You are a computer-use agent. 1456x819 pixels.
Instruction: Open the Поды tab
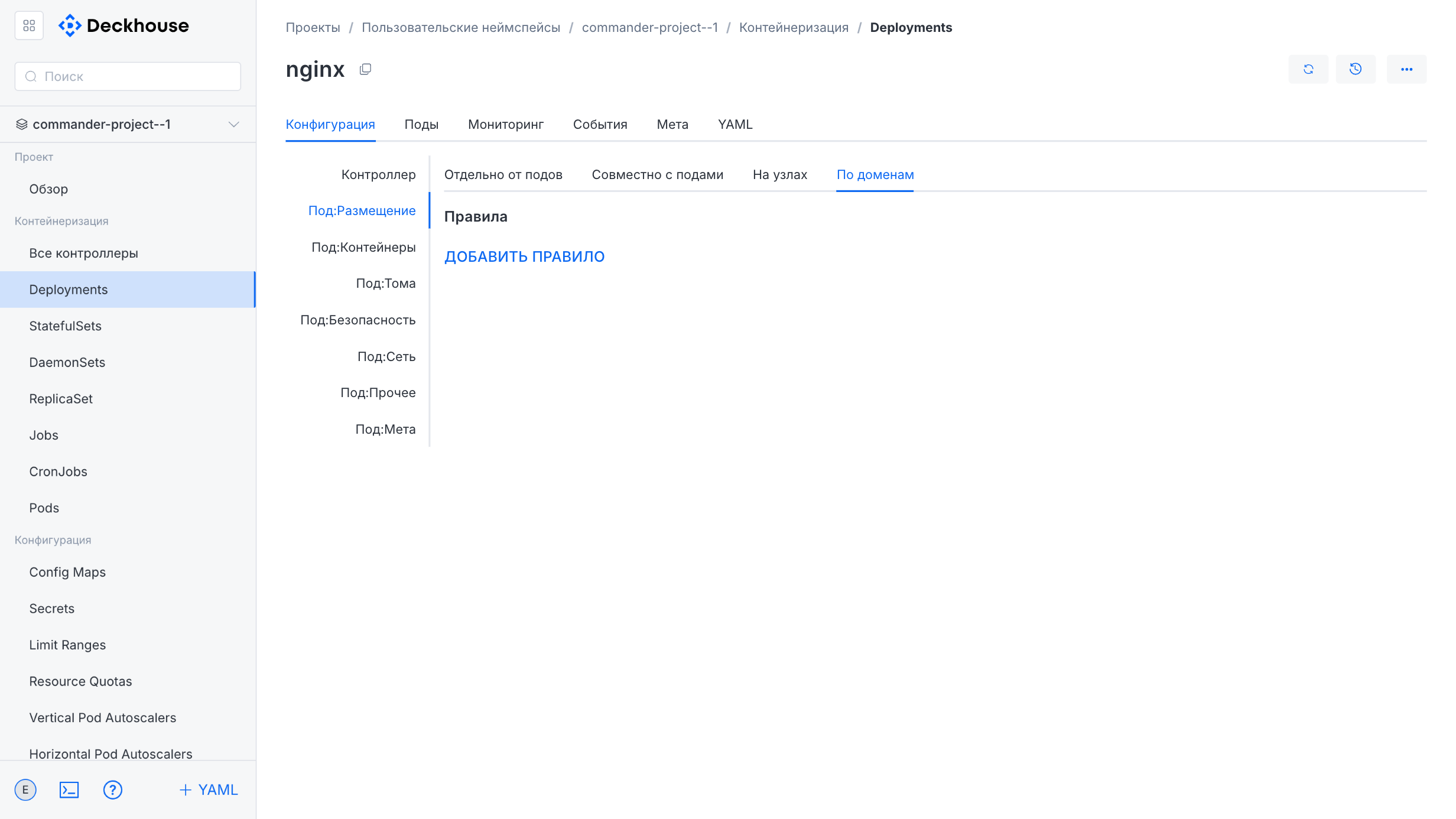pos(421,124)
